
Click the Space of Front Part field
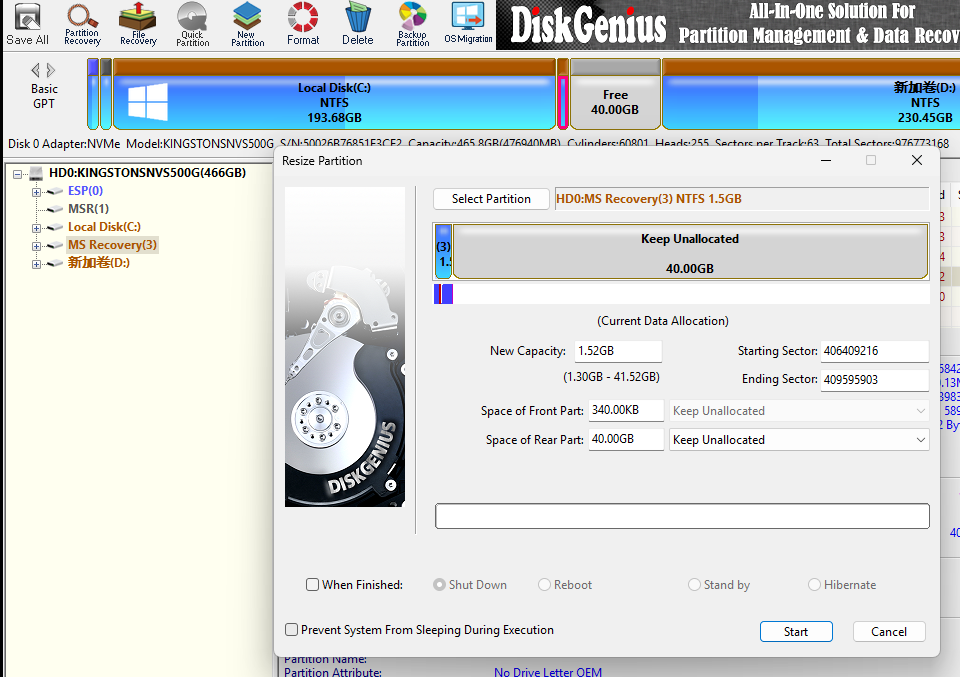[626, 410]
